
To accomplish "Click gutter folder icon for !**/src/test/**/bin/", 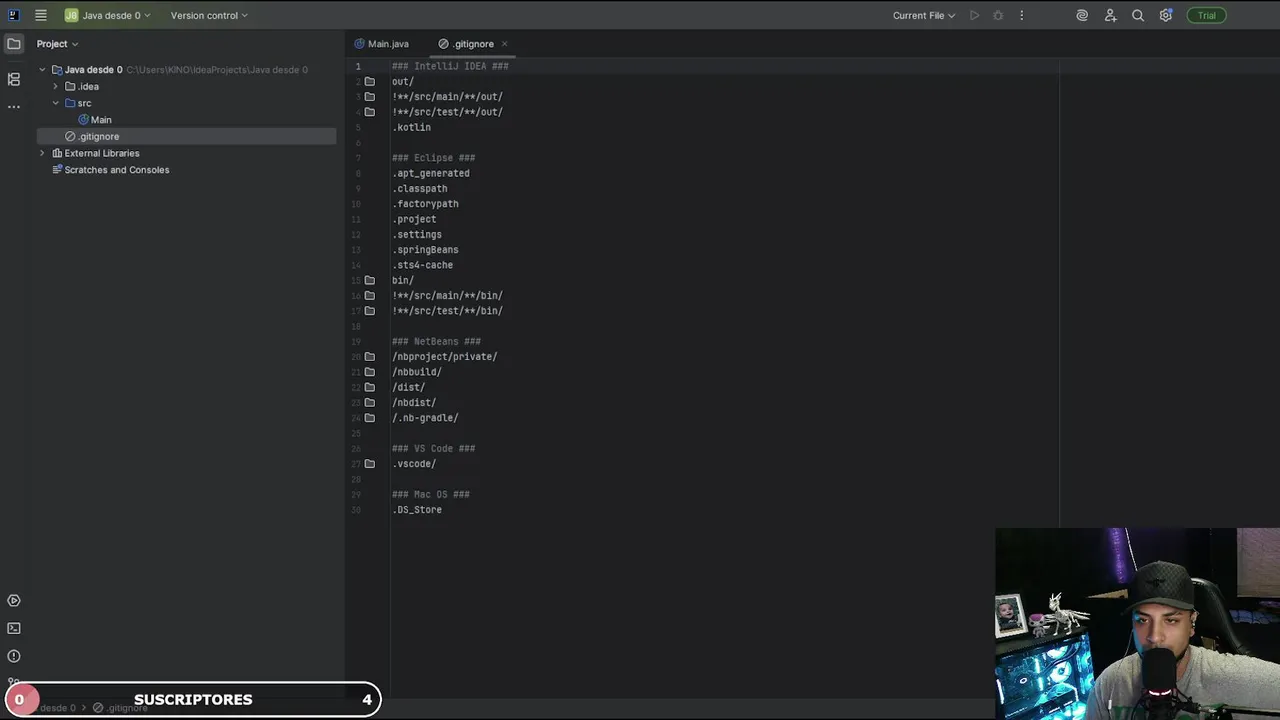I will [x=370, y=311].
